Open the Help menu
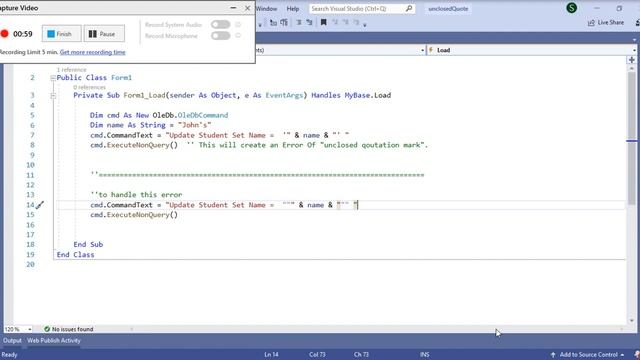640x360 pixels. pos(293,9)
